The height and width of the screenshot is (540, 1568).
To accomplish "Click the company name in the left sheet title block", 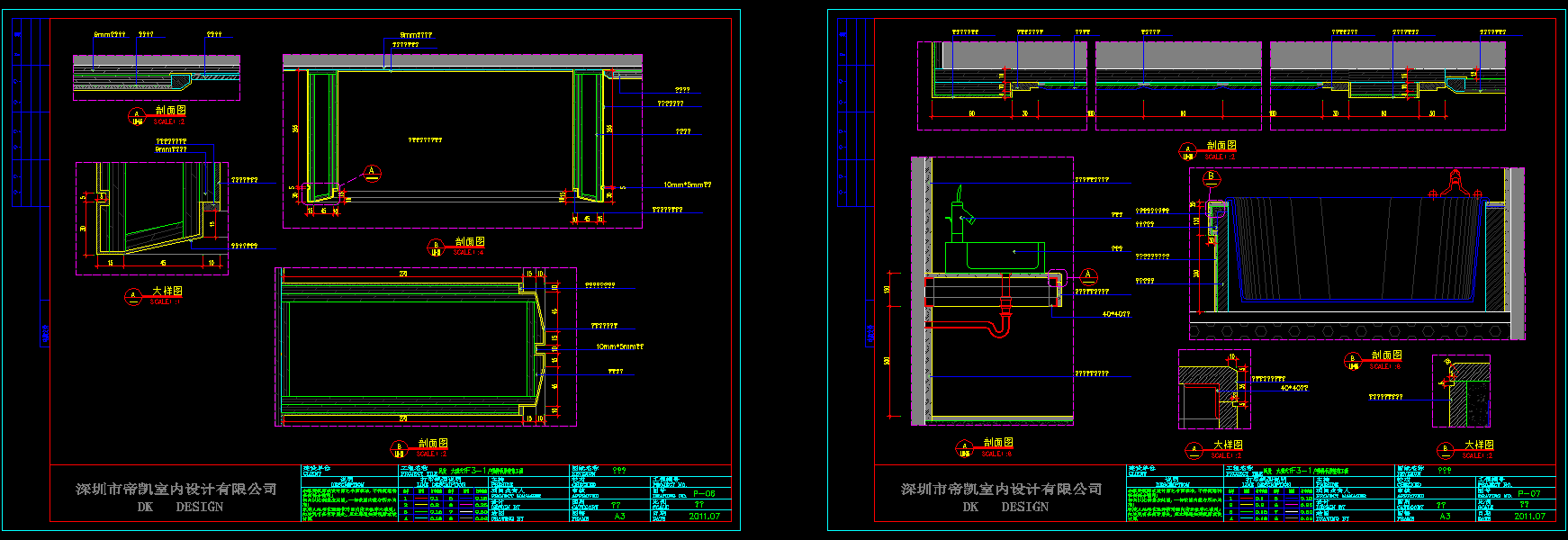I will [176, 489].
